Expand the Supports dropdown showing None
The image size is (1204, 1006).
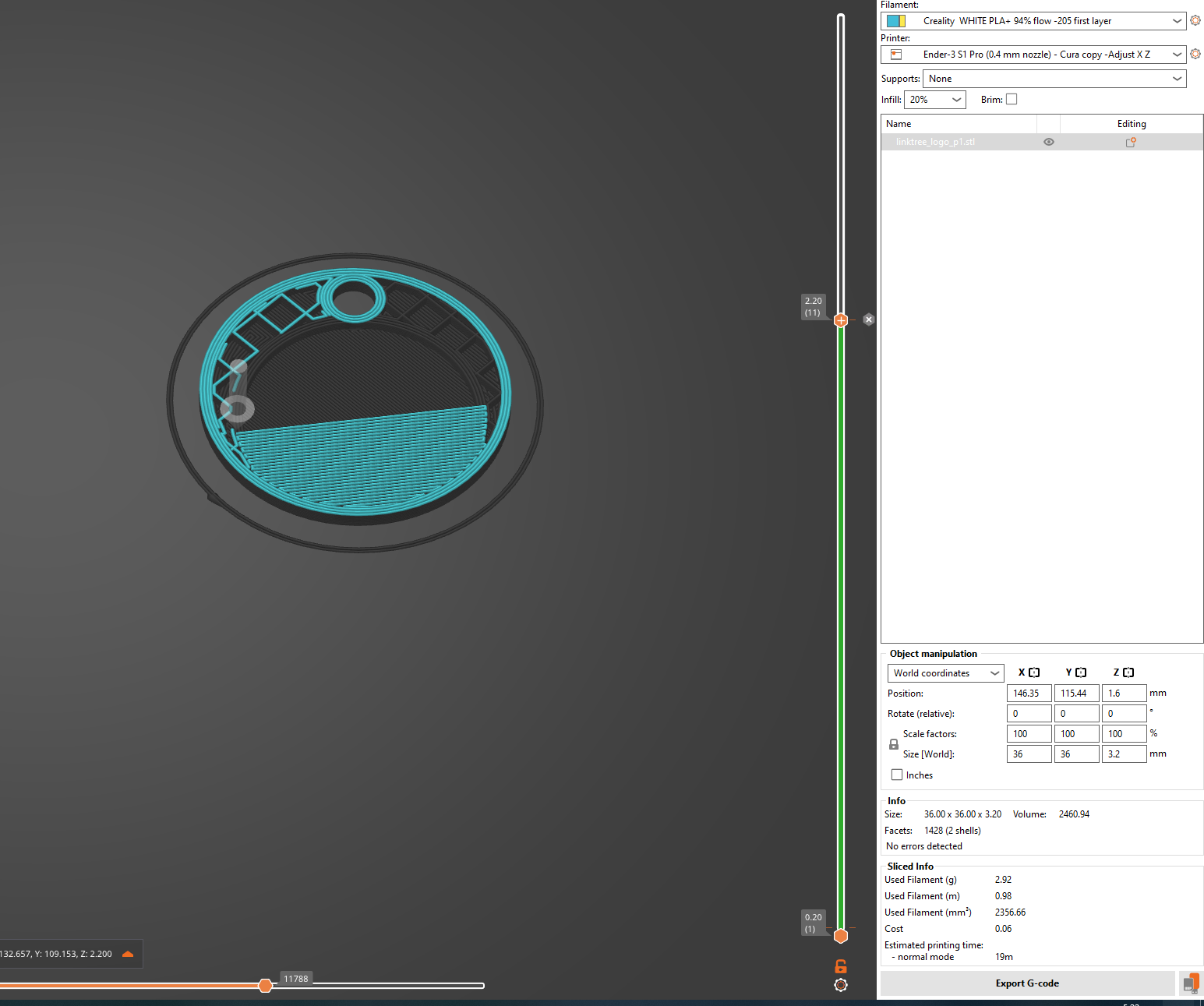point(1054,79)
